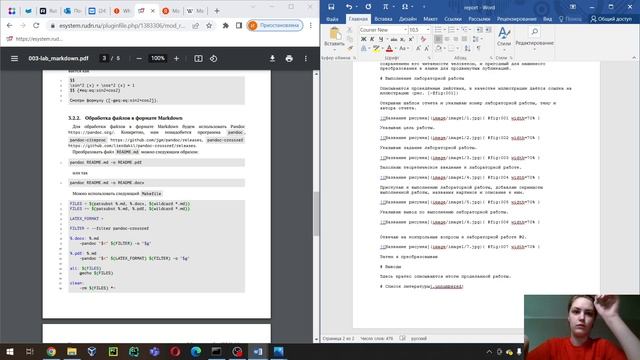
Task: Show paragraph marks in Word
Action: (478, 48)
